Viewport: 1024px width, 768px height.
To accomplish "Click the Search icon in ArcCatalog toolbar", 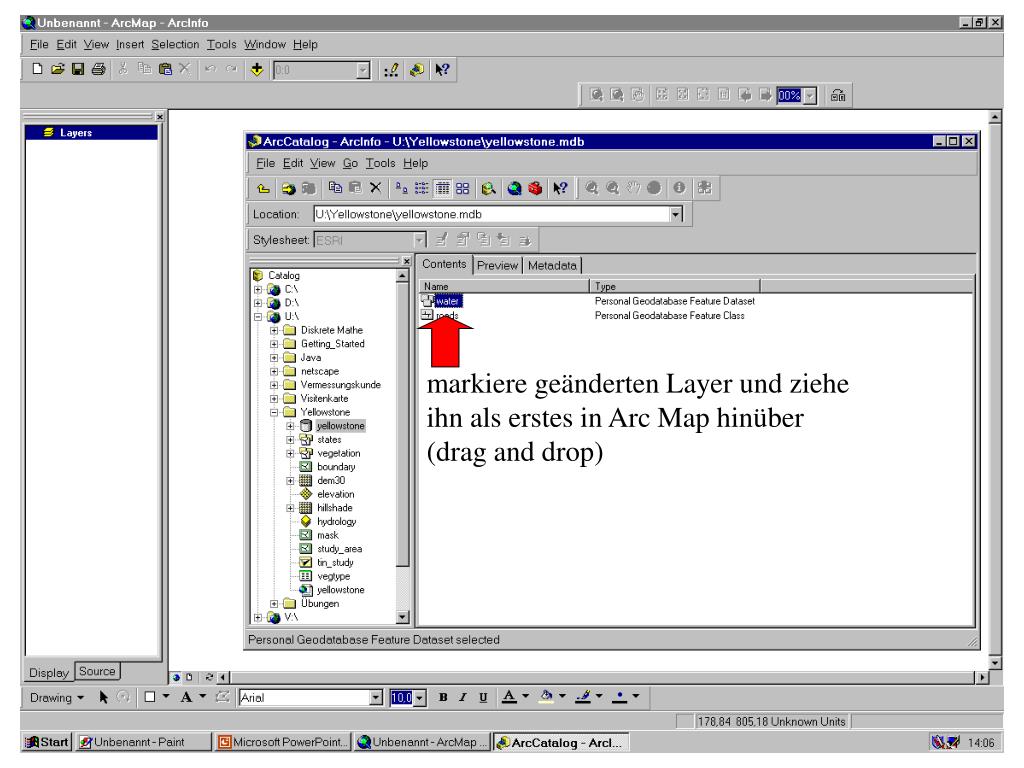I will click(x=488, y=188).
